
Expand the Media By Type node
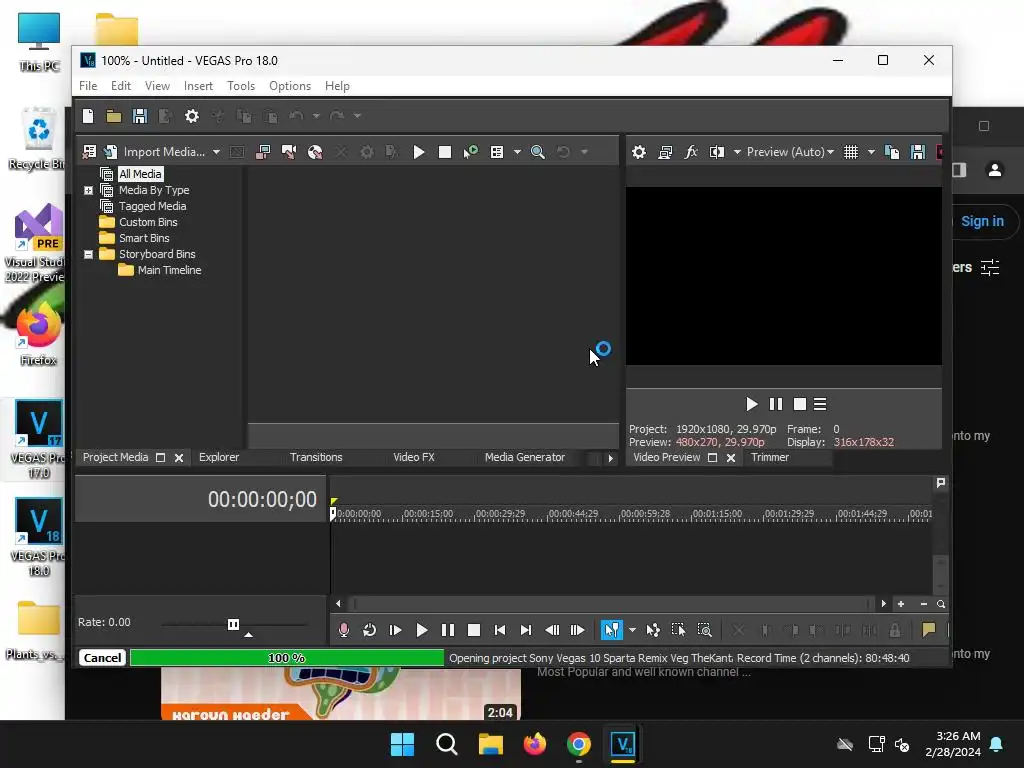[88, 190]
